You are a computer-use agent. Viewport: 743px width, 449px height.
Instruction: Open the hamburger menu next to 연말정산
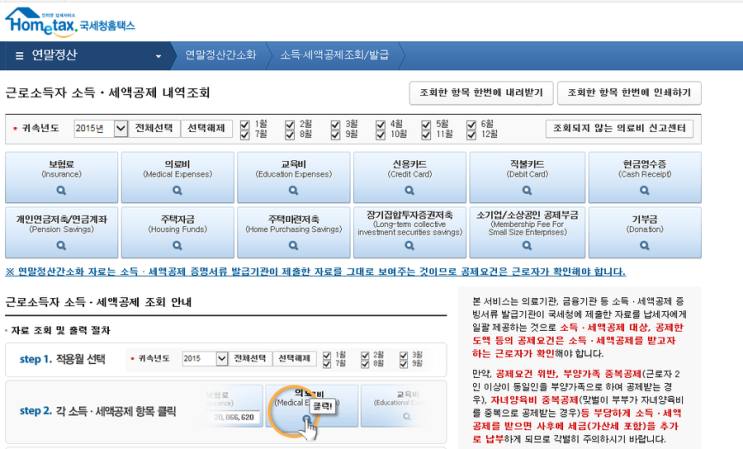19,56
